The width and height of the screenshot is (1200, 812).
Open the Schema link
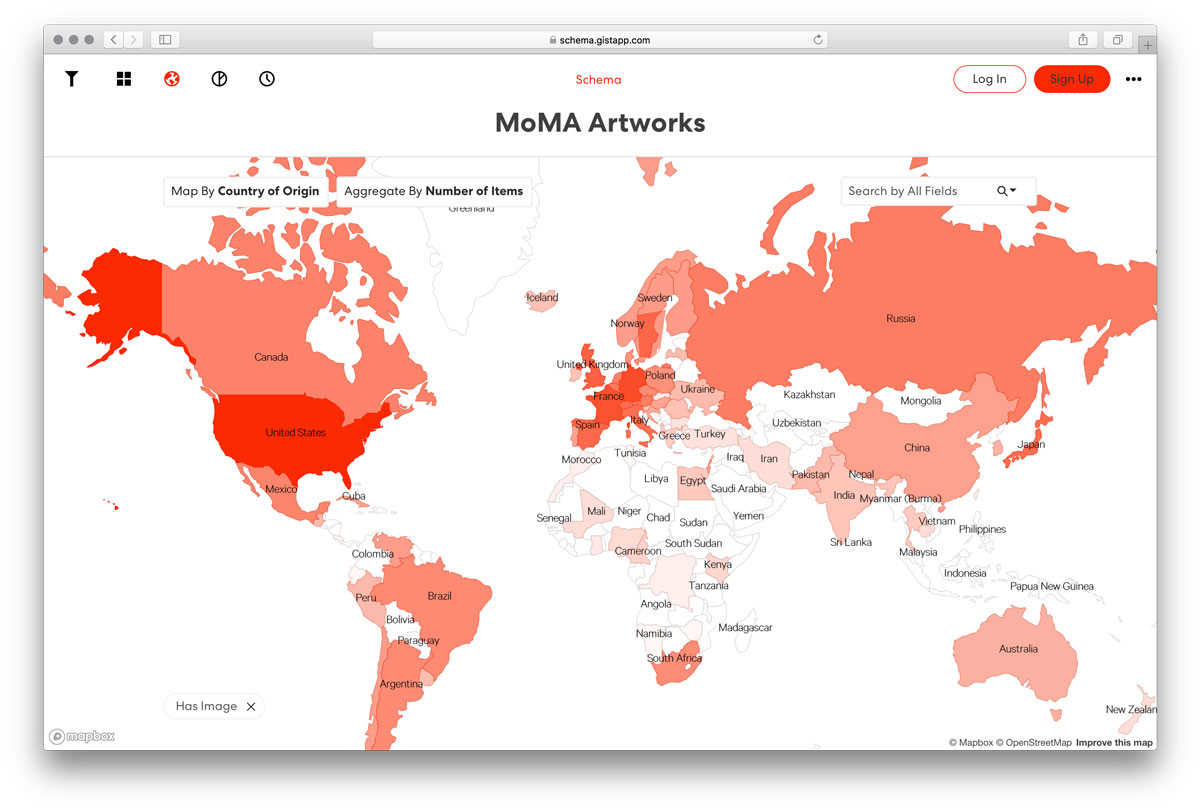coord(598,80)
